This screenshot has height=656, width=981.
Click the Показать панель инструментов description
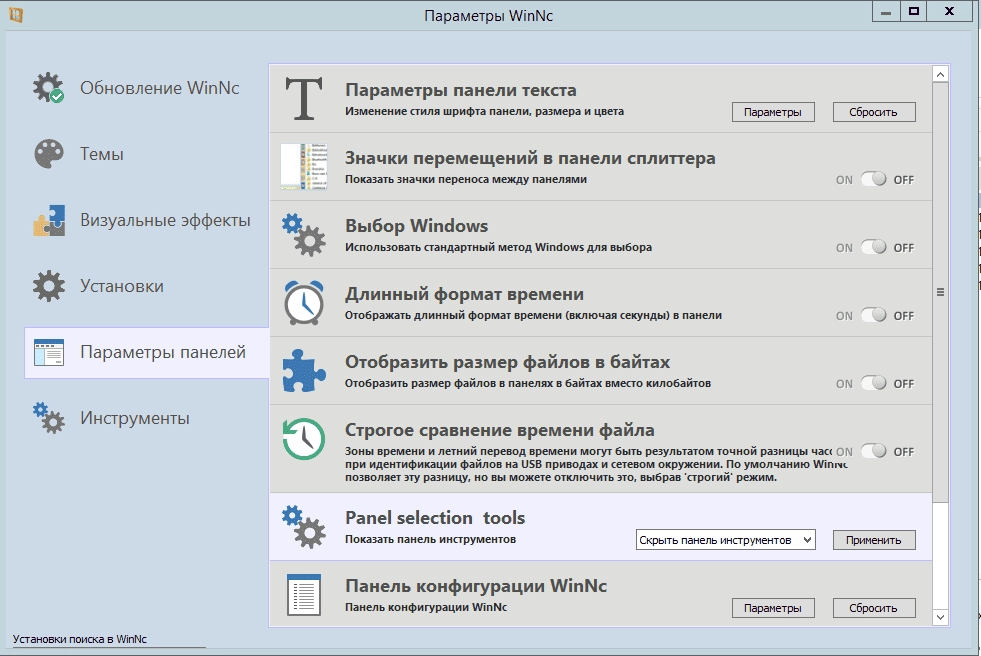coord(430,539)
